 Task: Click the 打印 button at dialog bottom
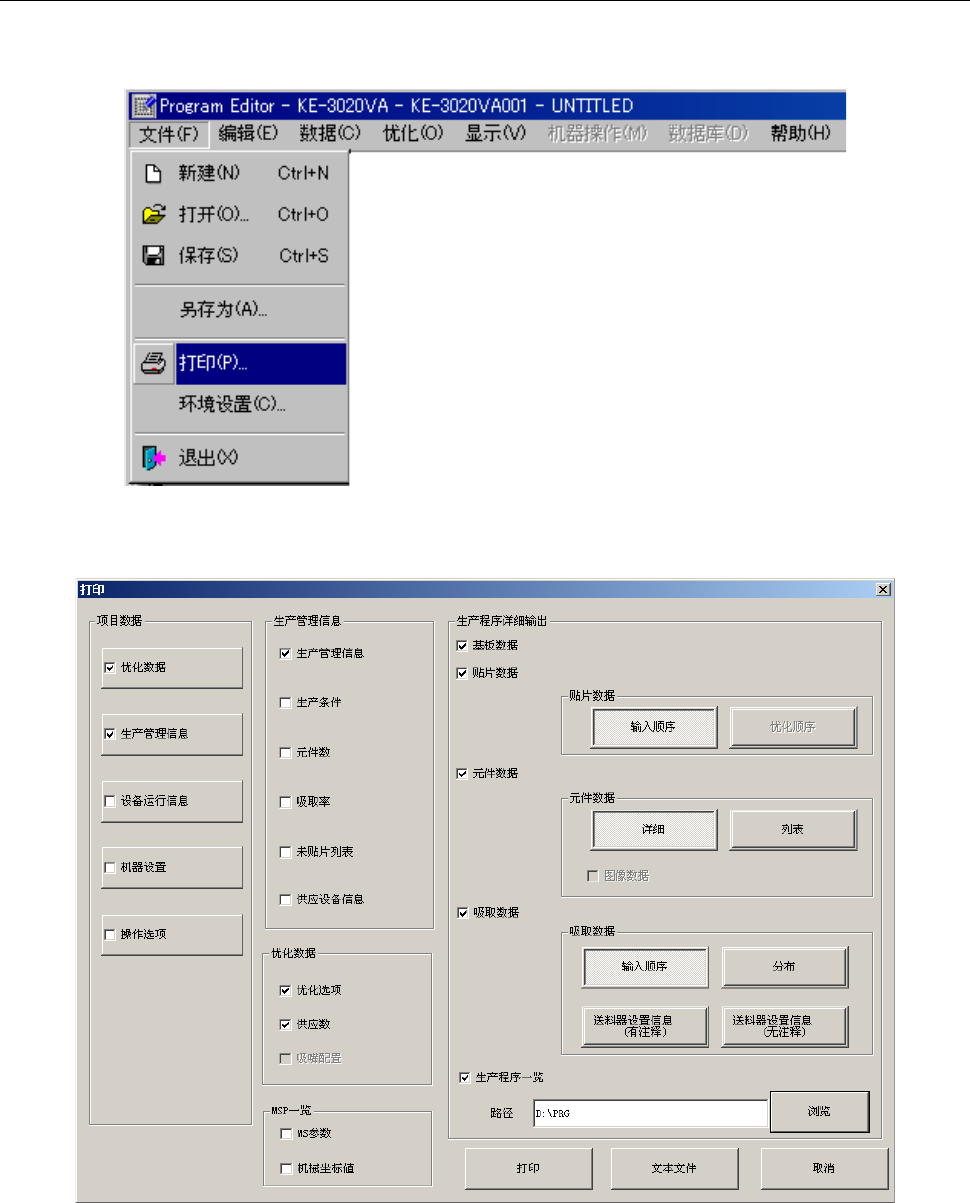(x=530, y=1167)
